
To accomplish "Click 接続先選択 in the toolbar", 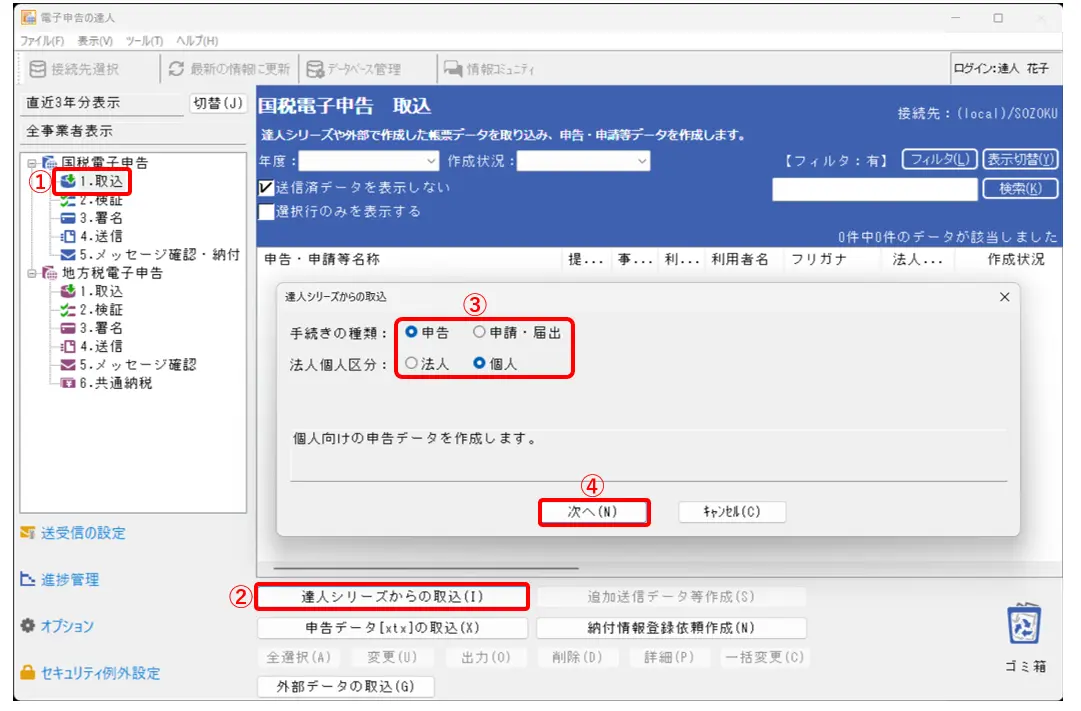I will 74,69.
